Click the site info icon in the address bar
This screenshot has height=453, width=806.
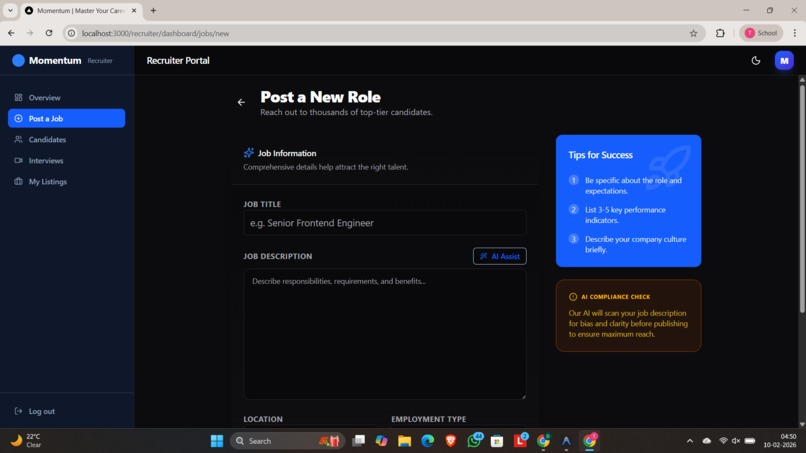click(71, 33)
